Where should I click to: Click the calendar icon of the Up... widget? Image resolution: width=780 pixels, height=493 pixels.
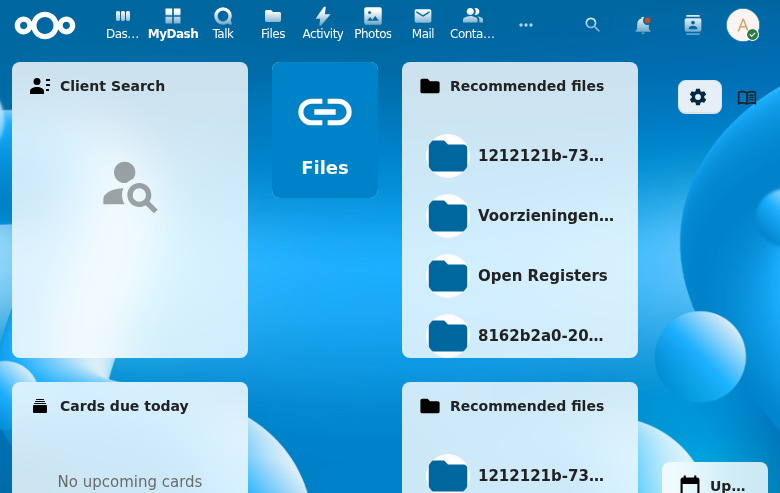click(x=689, y=485)
